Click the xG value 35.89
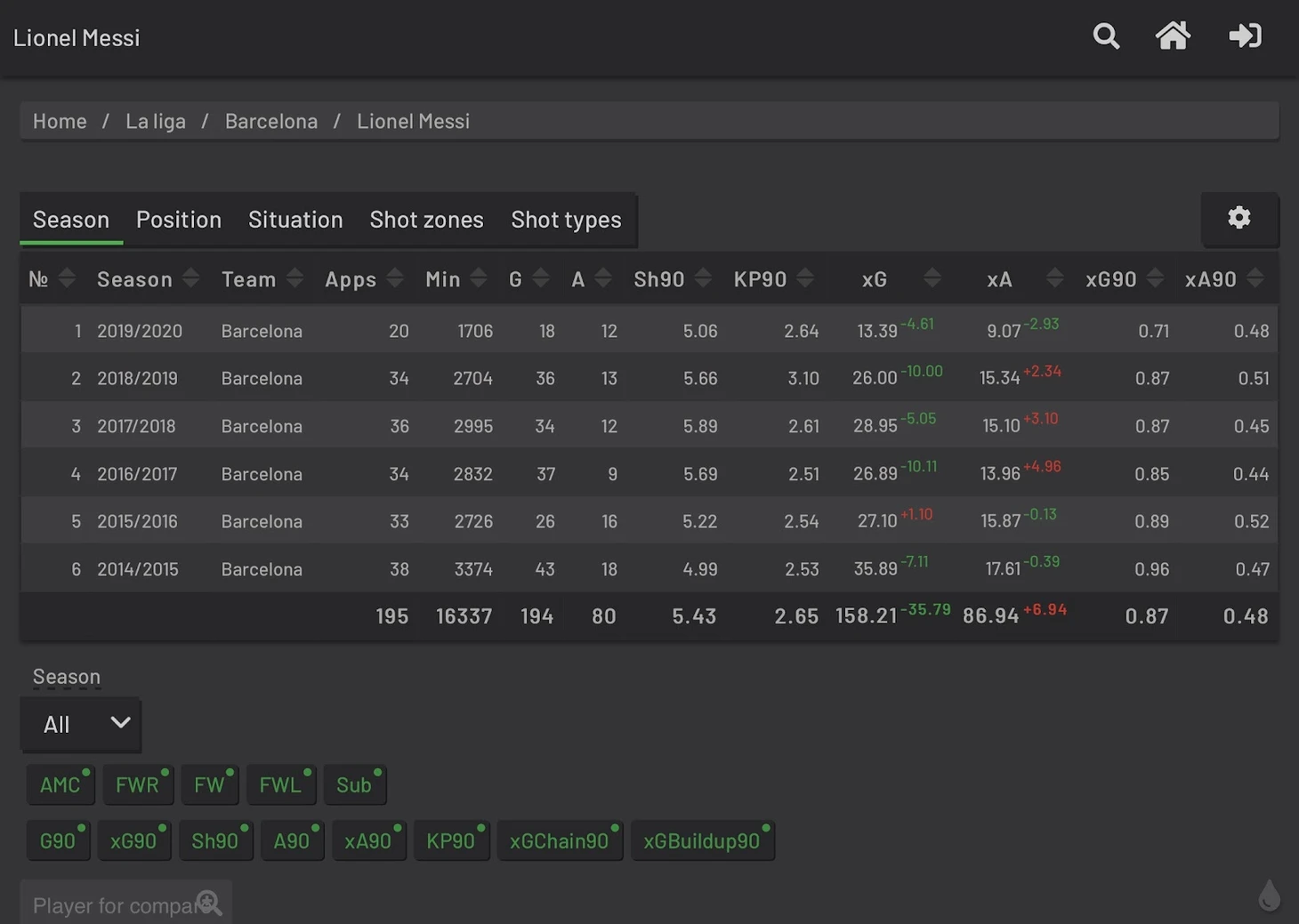Image resolution: width=1299 pixels, height=924 pixels. click(x=875, y=569)
